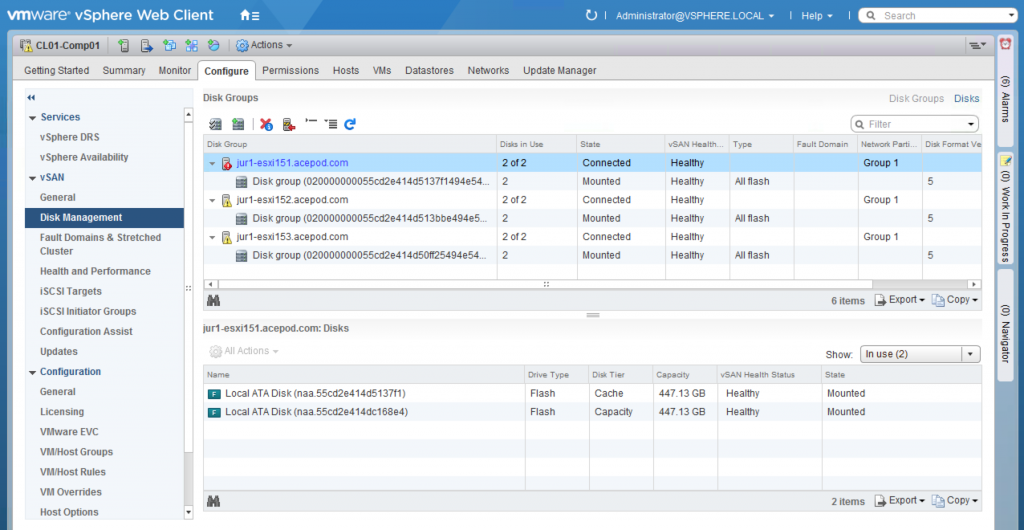The width and height of the screenshot is (1024, 530).
Task: Switch to the Summary tab
Action: pos(124,70)
